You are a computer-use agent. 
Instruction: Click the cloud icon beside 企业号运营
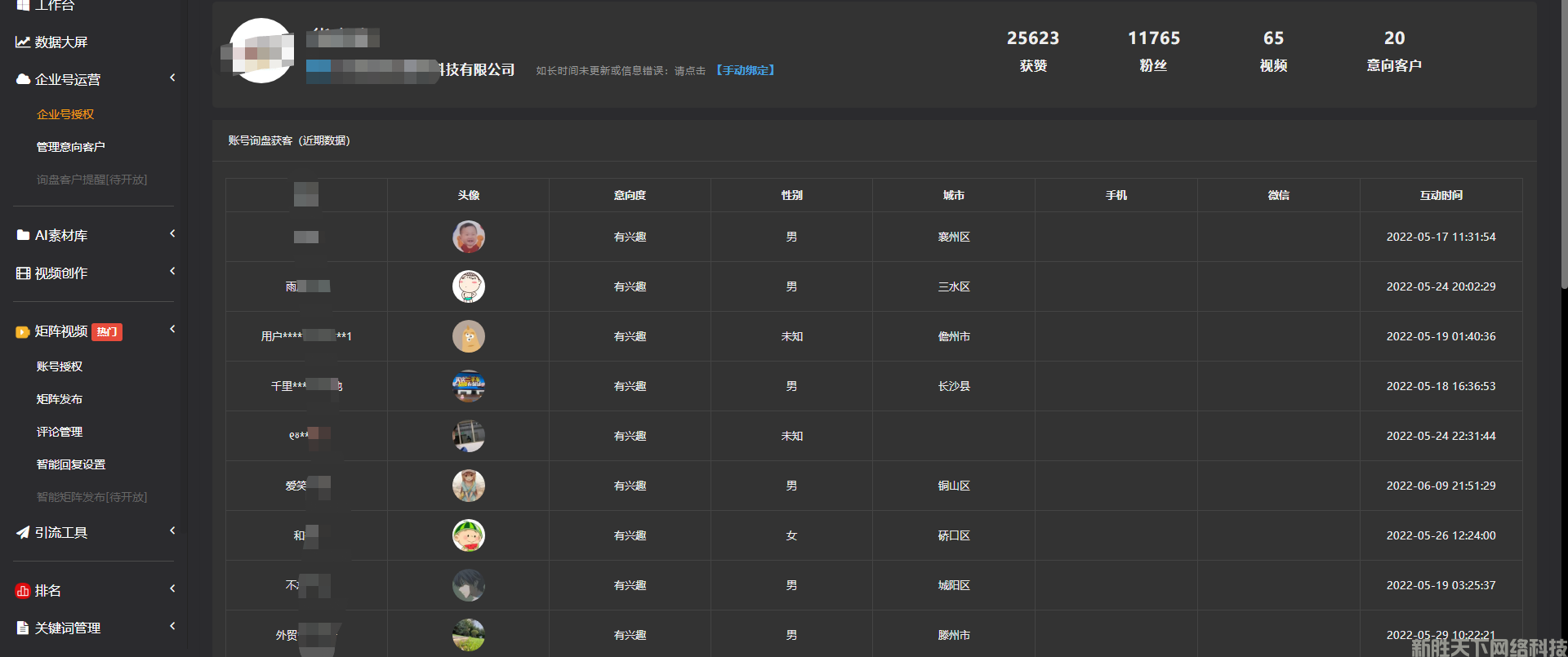[23, 79]
